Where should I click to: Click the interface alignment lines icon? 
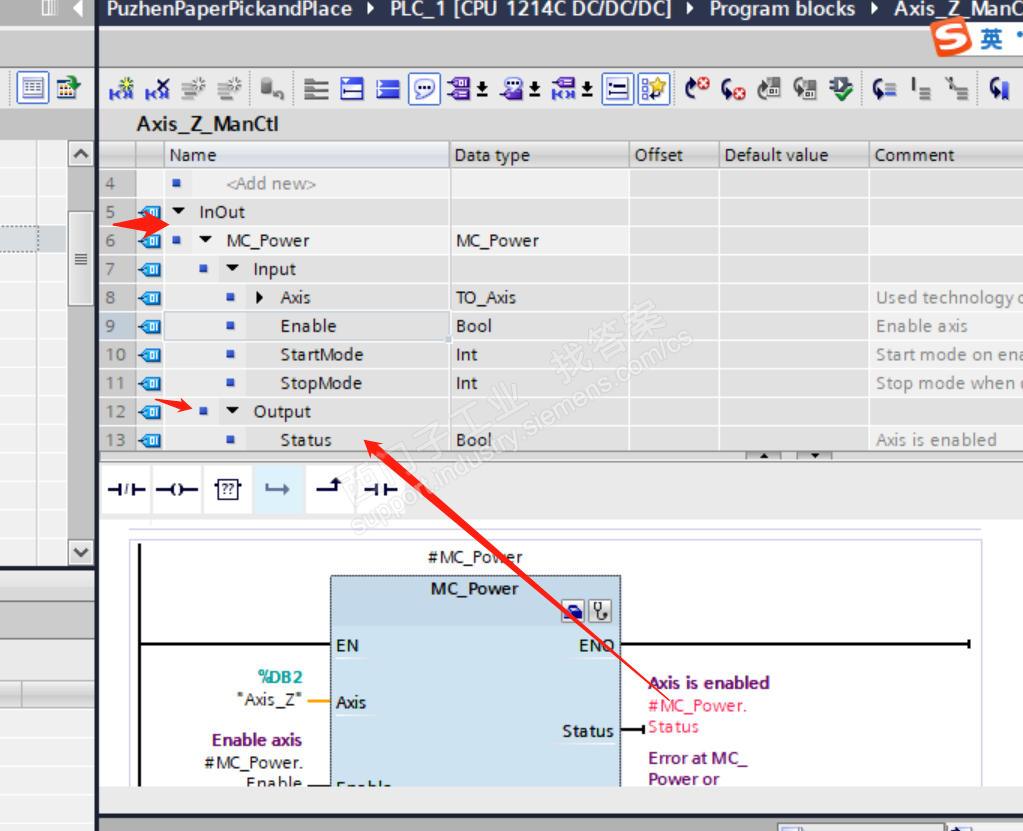click(316, 89)
